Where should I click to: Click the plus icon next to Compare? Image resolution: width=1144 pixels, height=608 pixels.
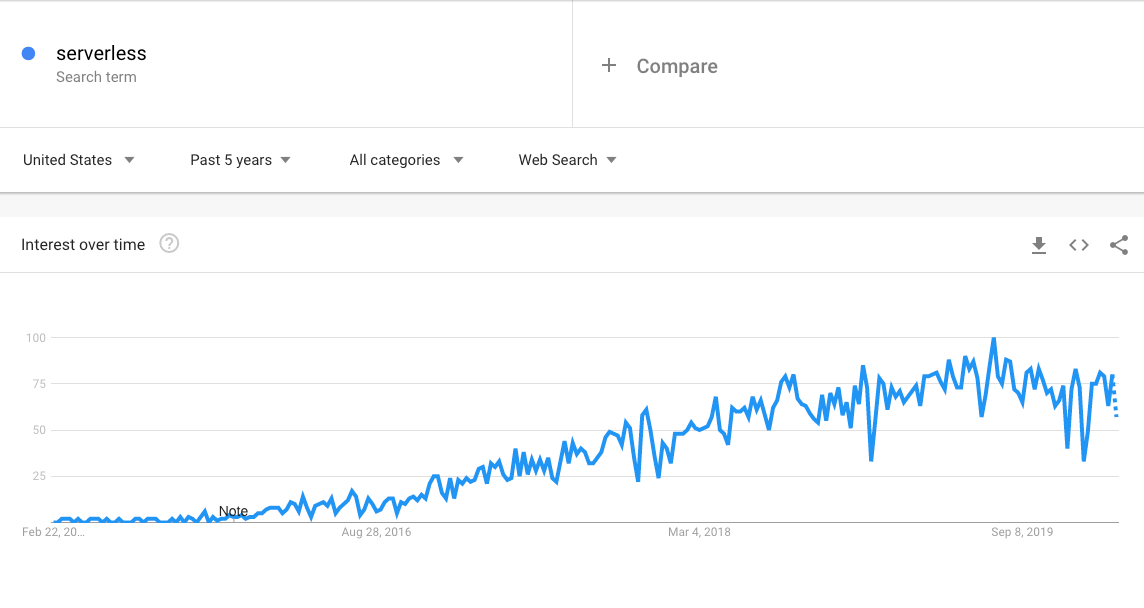[x=609, y=65]
